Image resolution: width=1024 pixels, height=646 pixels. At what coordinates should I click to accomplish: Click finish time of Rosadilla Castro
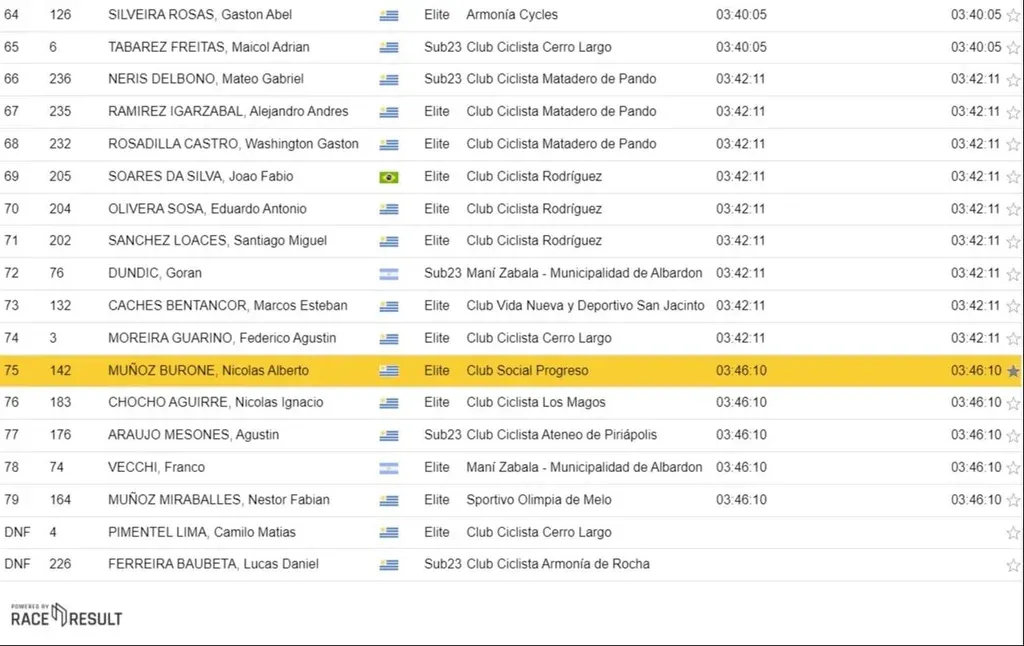click(741, 144)
